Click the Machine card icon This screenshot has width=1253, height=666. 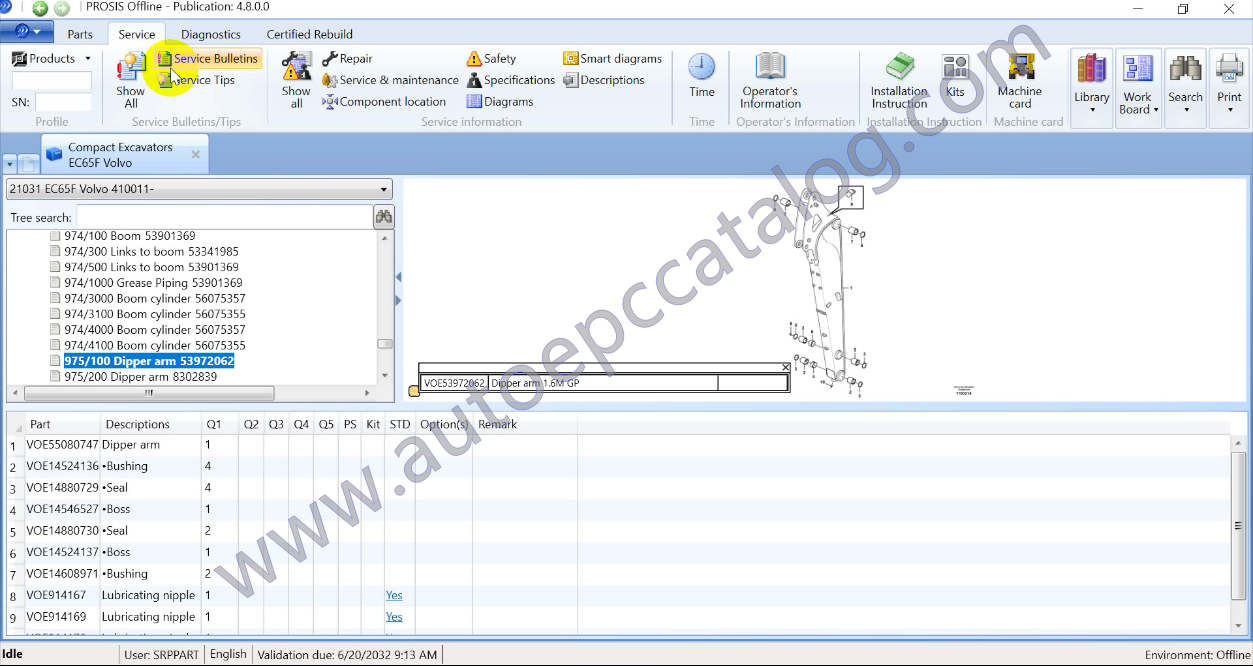[1020, 69]
